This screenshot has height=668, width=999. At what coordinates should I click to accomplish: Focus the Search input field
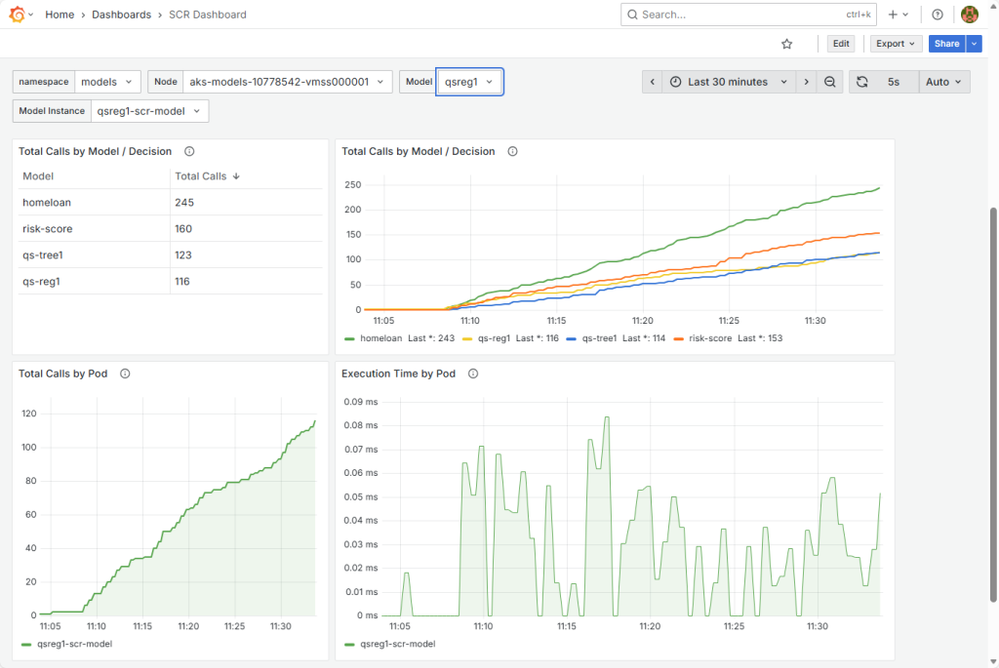pyautogui.click(x=749, y=14)
